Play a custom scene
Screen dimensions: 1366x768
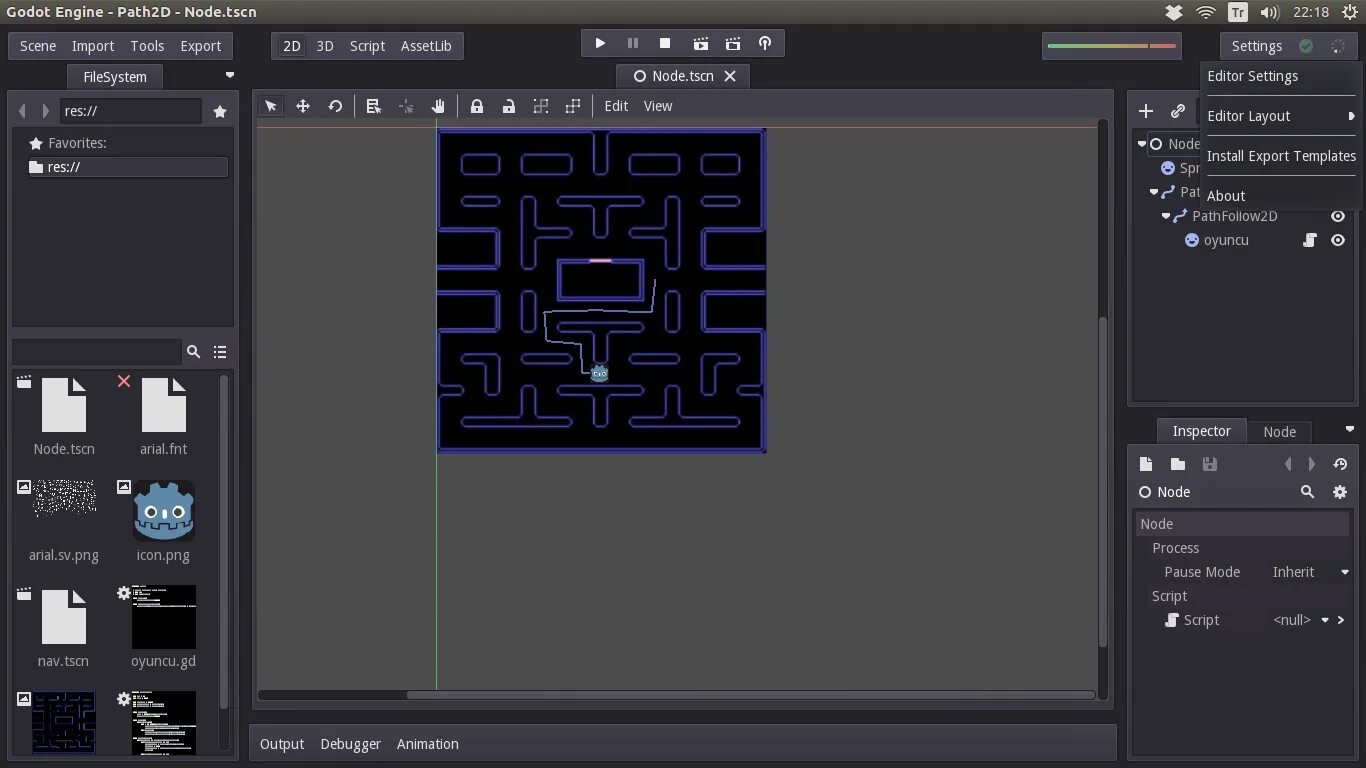tap(733, 43)
